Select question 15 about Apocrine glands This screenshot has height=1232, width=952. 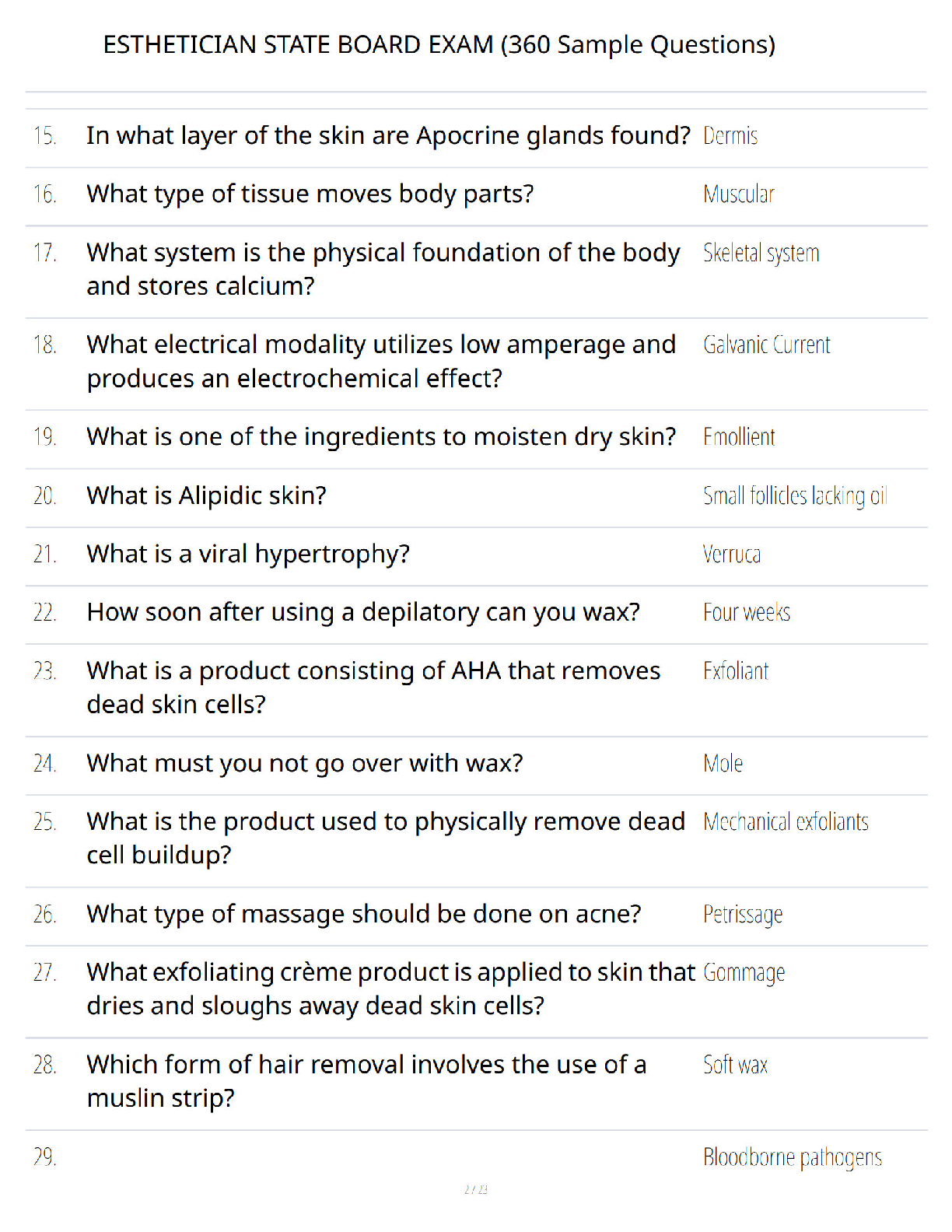click(388, 135)
